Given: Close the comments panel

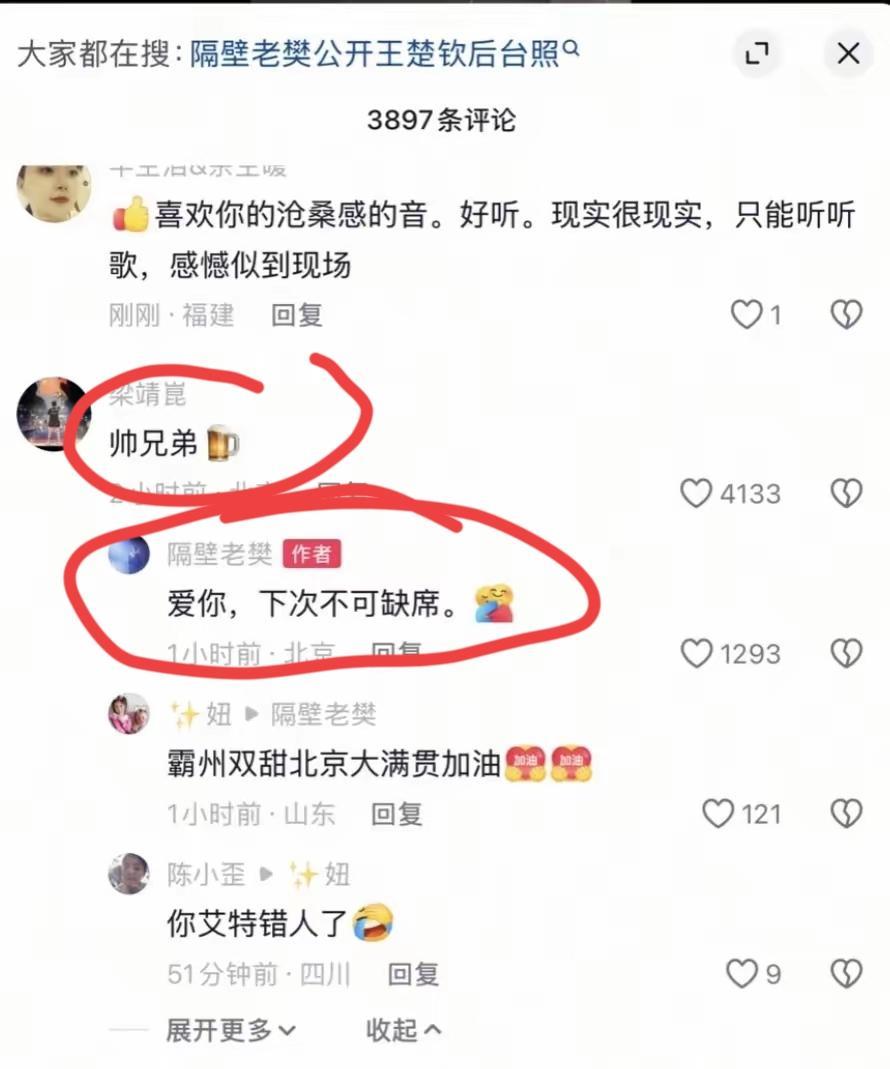Looking at the screenshot, I should (x=848, y=52).
